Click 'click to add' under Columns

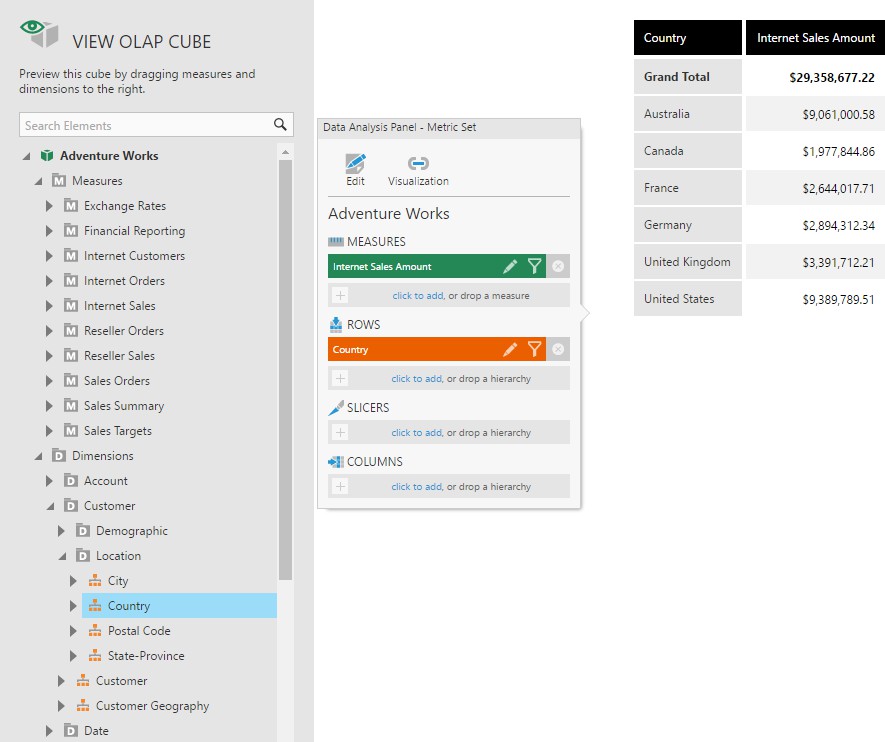click(416, 487)
